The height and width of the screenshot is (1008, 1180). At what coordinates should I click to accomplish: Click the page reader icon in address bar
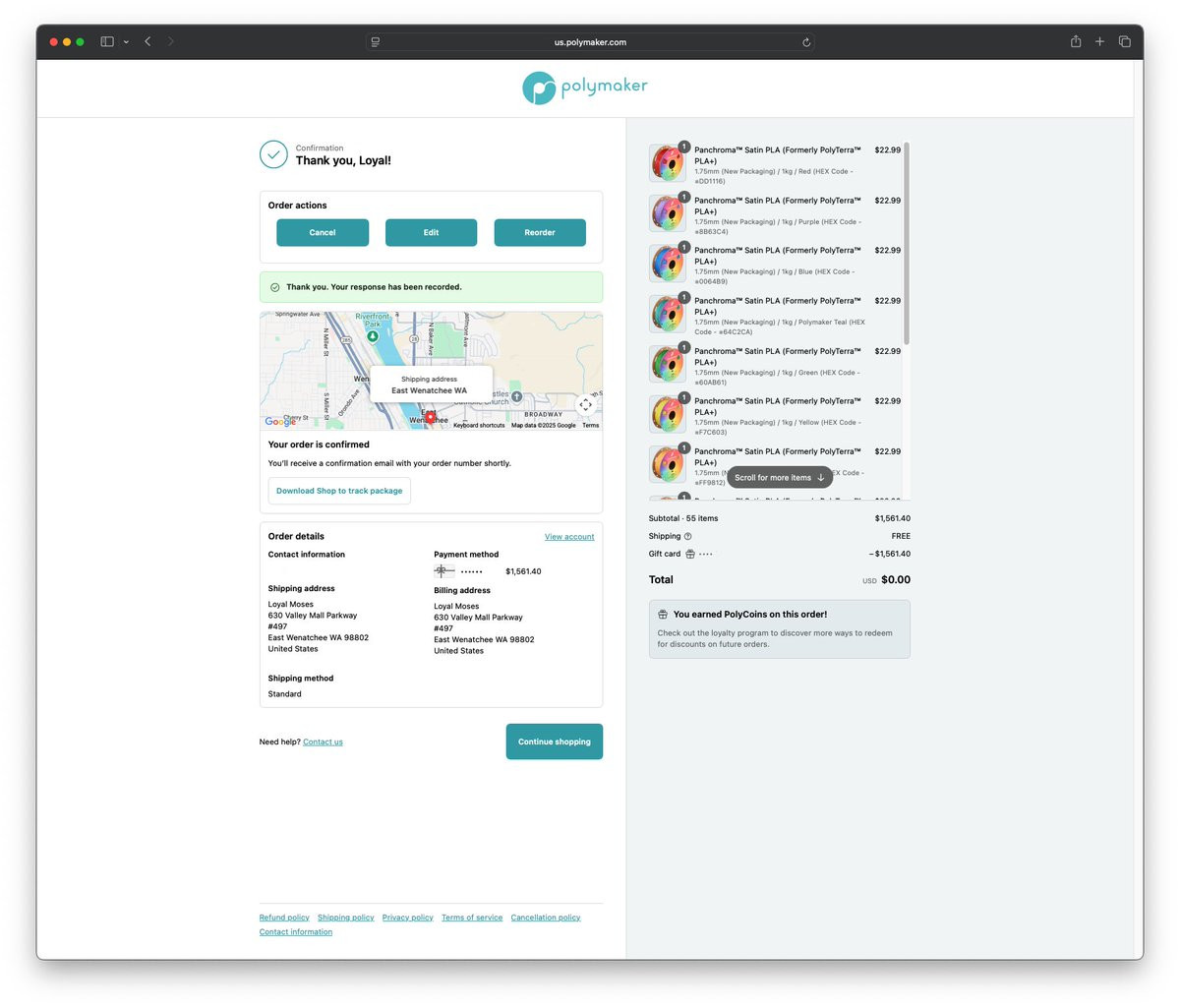pyautogui.click(x=376, y=42)
